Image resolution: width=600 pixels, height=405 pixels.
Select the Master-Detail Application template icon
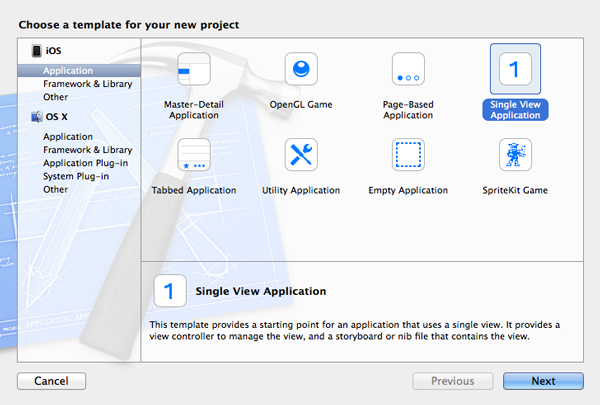pos(194,71)
